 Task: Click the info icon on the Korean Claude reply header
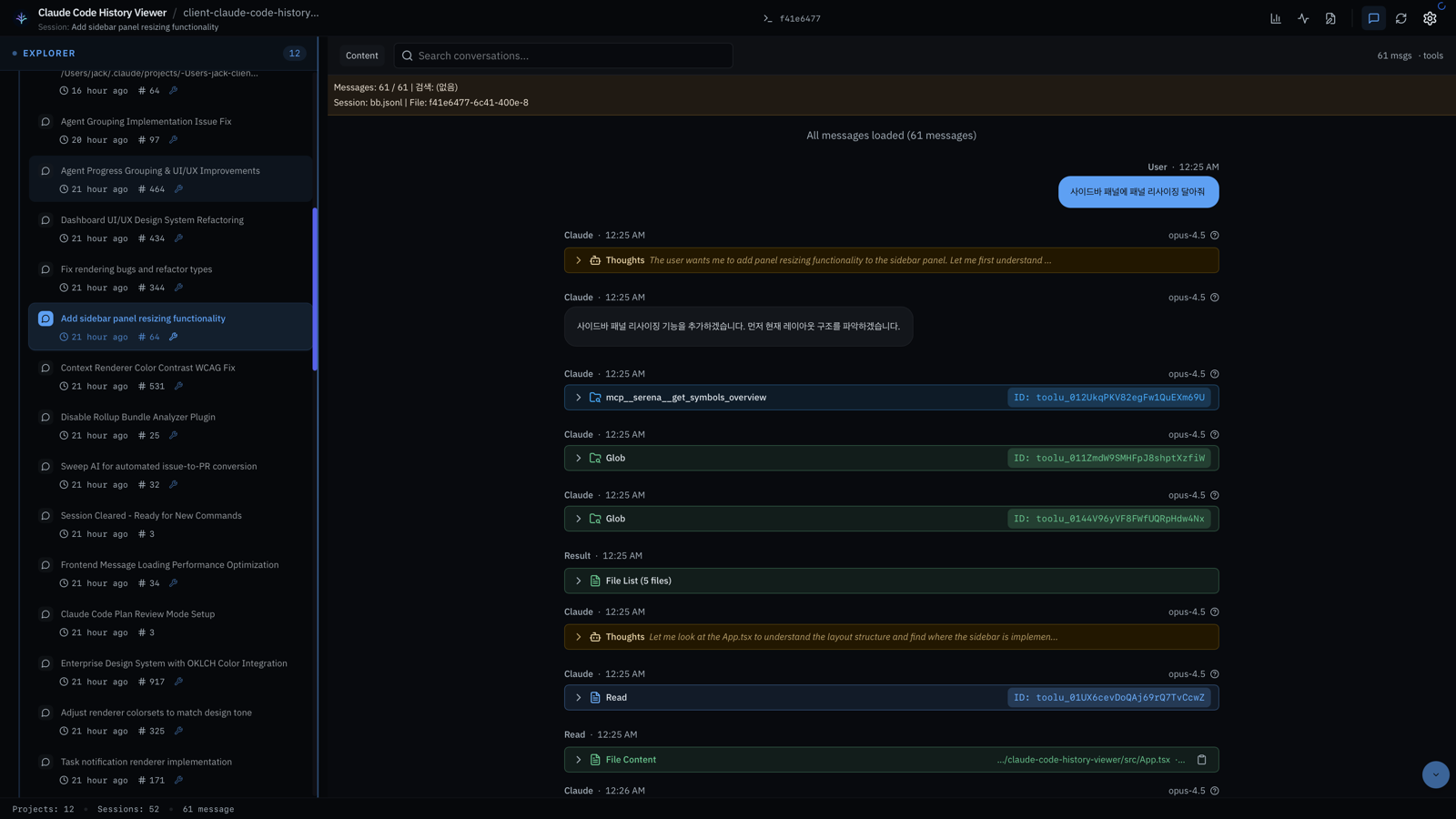[1215, 298]
